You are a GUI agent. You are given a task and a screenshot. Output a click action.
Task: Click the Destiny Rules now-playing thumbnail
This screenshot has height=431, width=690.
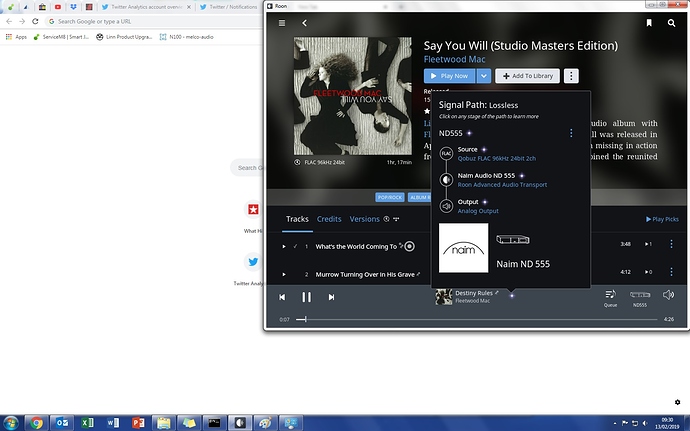[x=444, y=297]
